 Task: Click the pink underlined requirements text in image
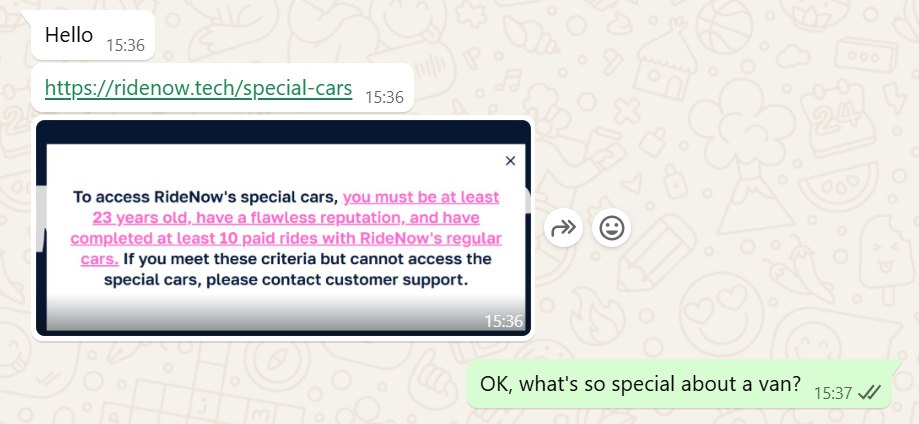(286, 228)
